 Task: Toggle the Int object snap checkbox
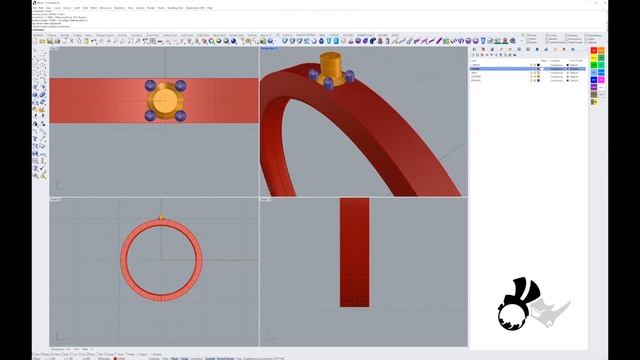[x=82, y=354]
